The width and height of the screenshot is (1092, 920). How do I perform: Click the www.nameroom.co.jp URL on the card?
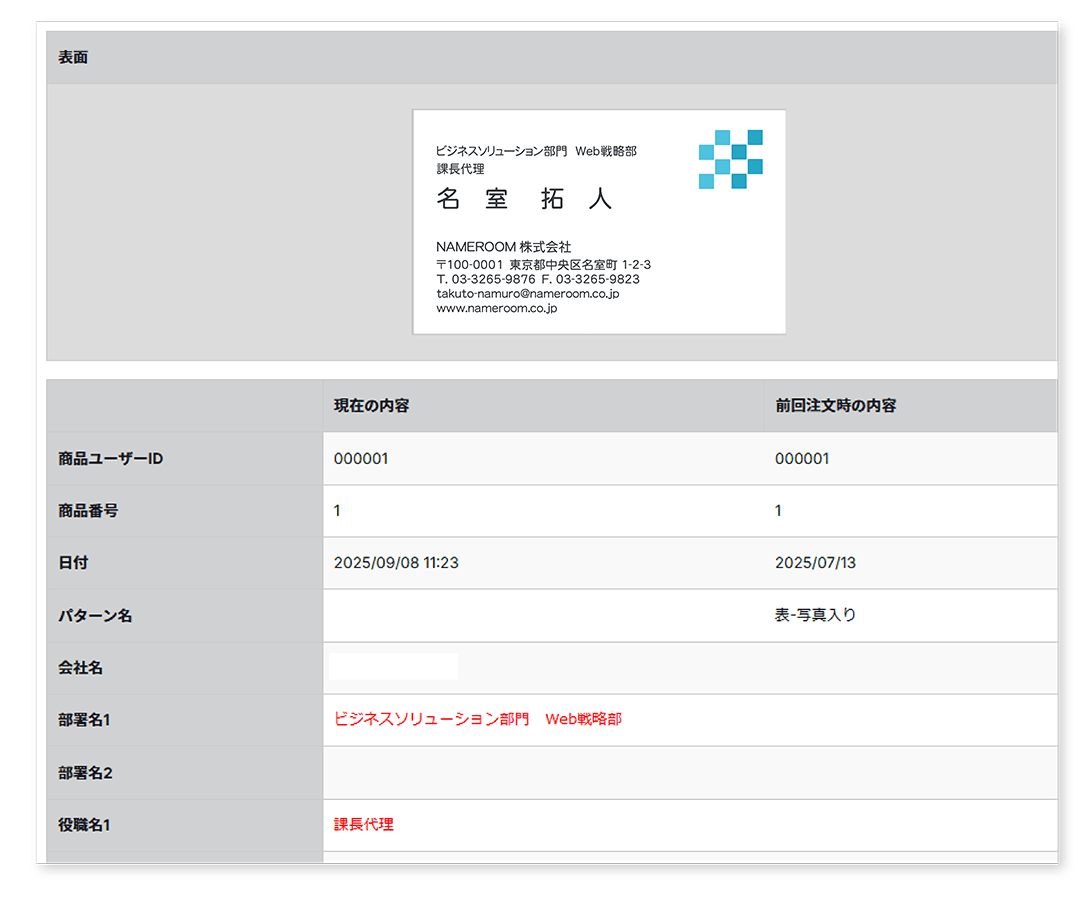[x=496, y=308]
